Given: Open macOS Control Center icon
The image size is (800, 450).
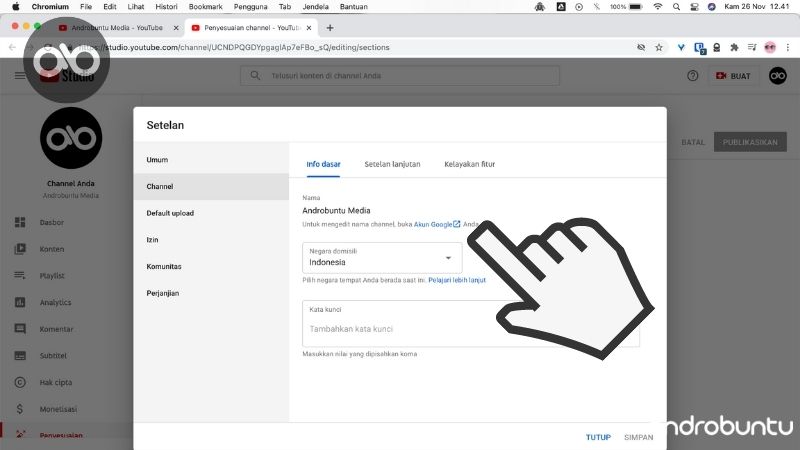Looking at the screenshot, I should point(694,7).
